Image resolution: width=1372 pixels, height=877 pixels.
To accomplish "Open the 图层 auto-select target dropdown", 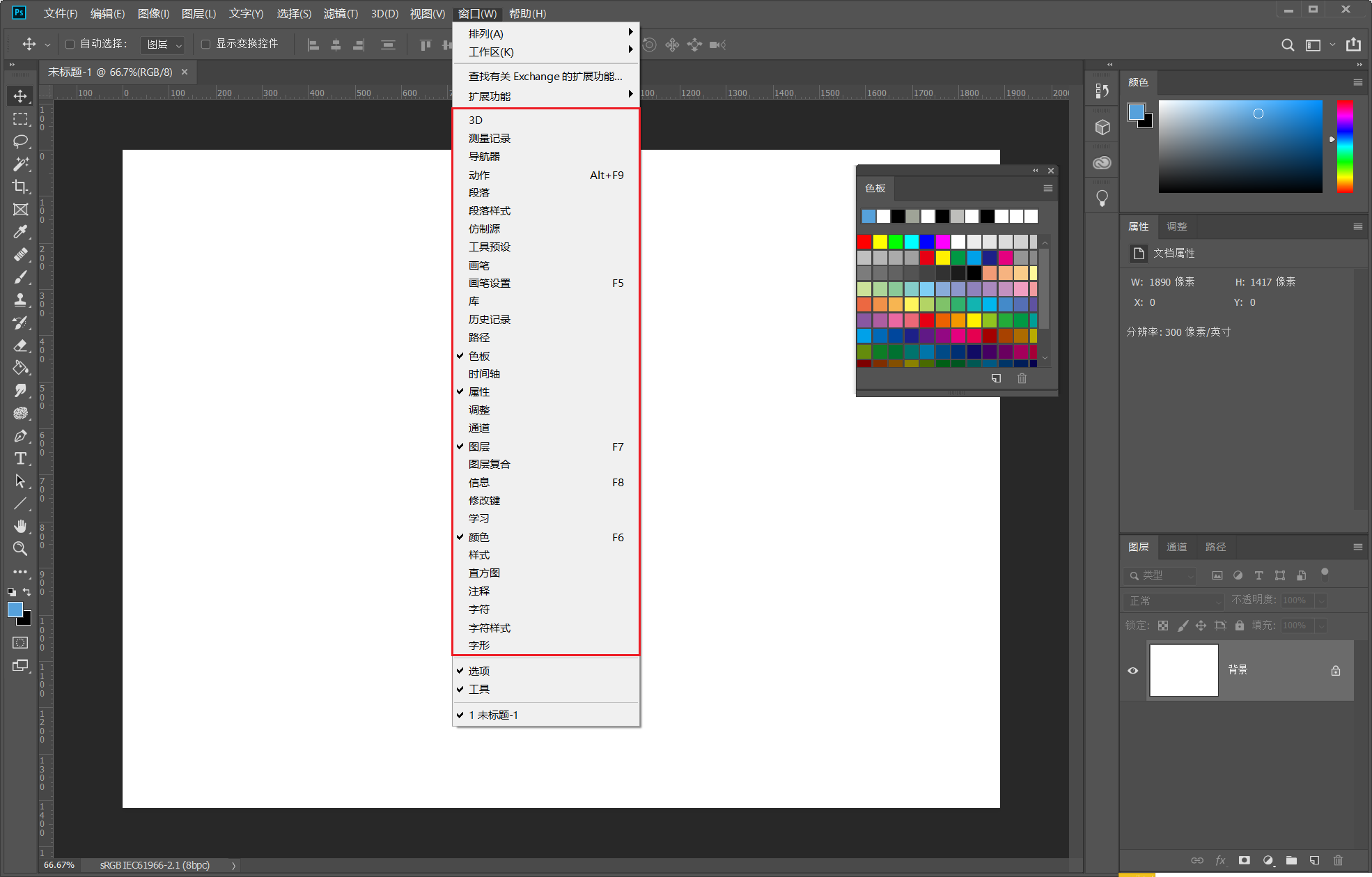I will pos(163,45).
